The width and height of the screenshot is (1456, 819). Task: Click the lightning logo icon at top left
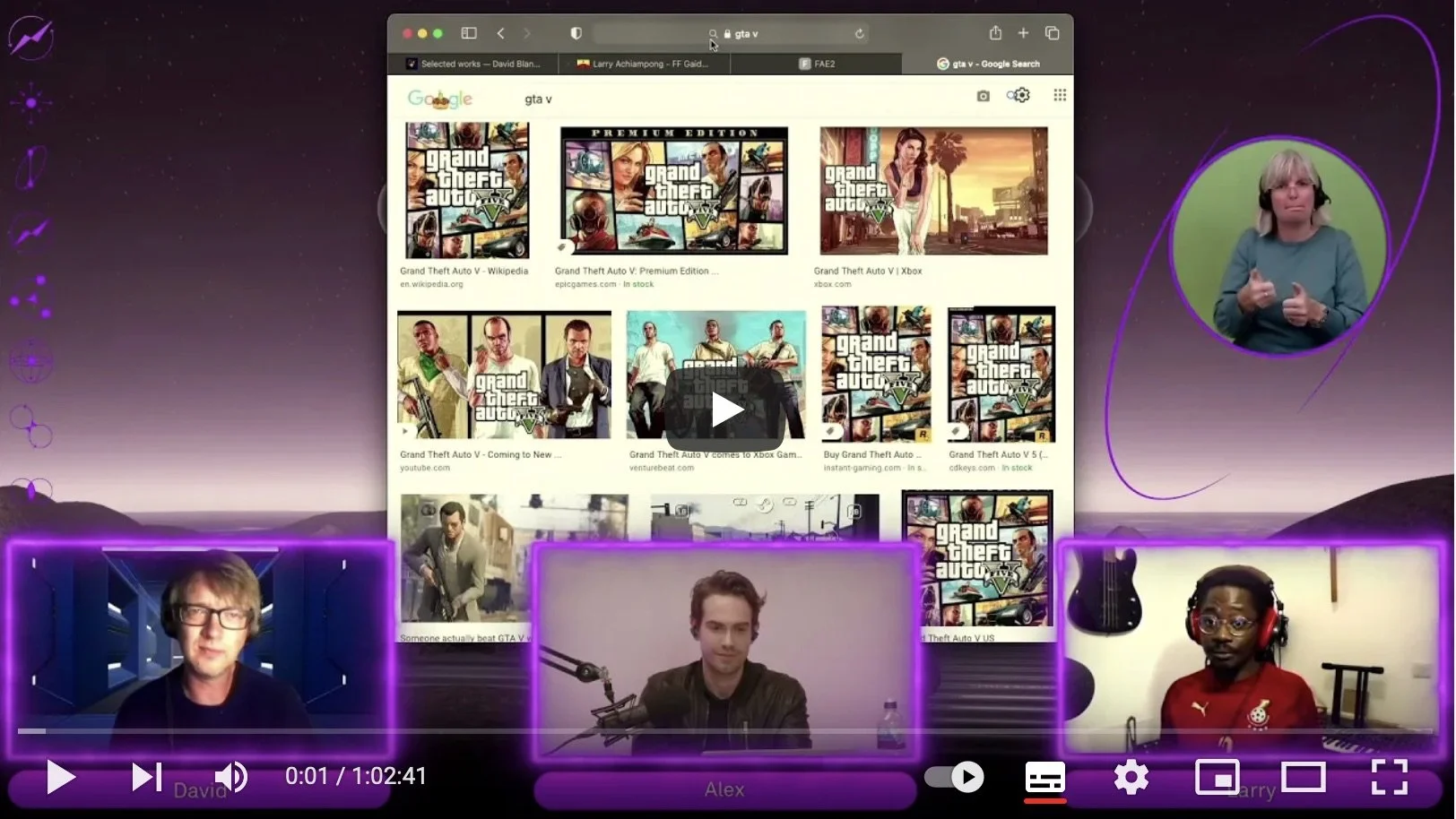click(x=30, y=38)
